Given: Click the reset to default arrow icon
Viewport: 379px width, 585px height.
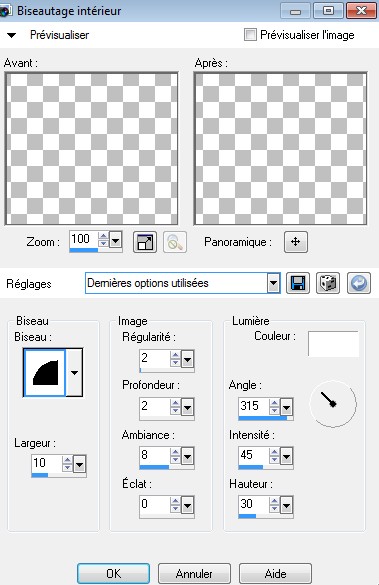Looking at the screenshot, I should coord(359,283).
